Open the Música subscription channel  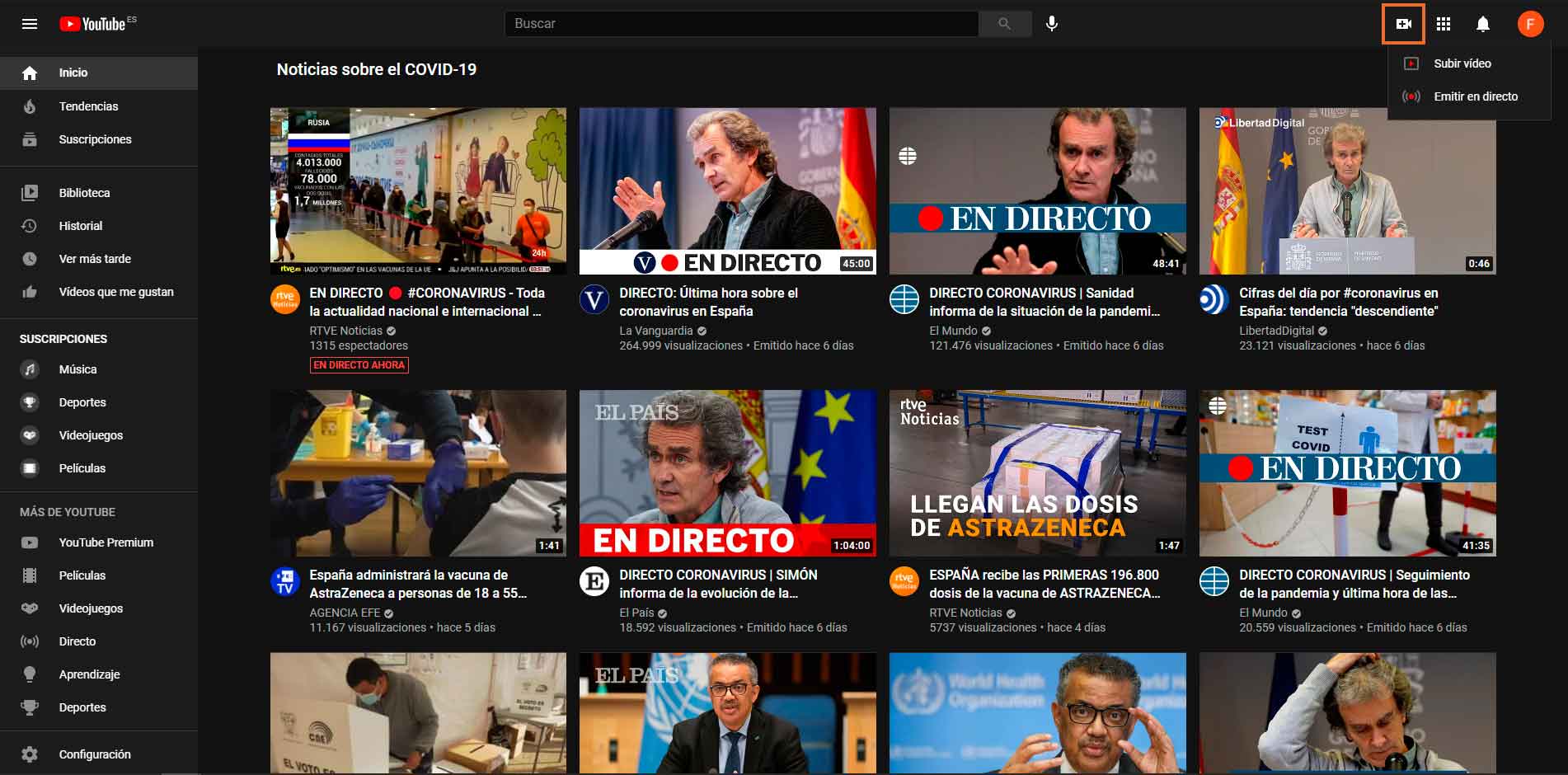click(99, 369)
